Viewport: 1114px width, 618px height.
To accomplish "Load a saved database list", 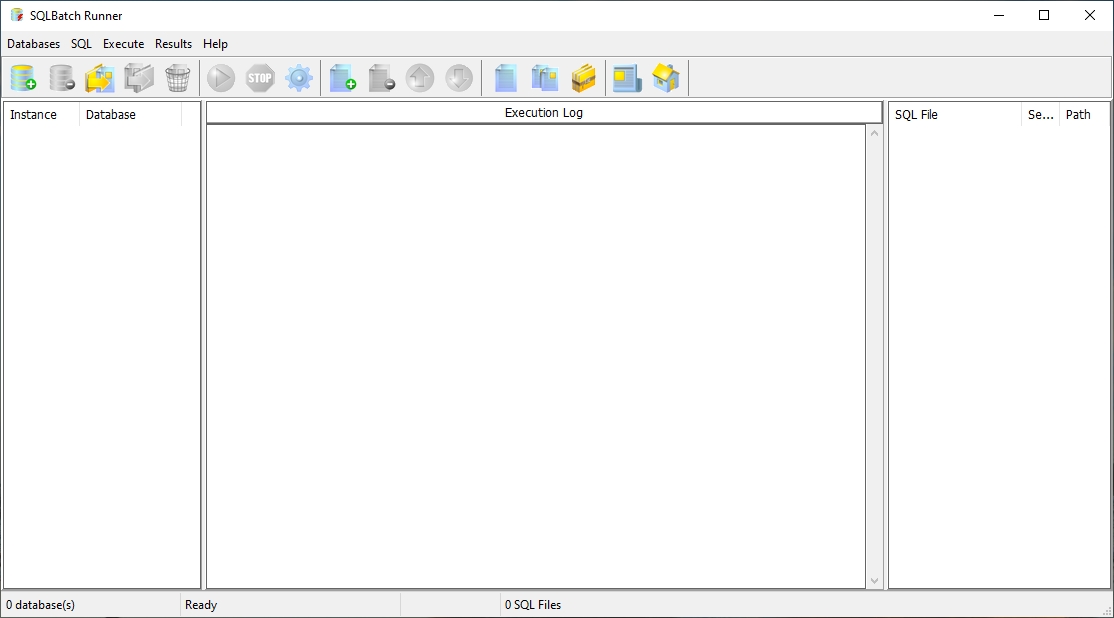I will 101,78.
